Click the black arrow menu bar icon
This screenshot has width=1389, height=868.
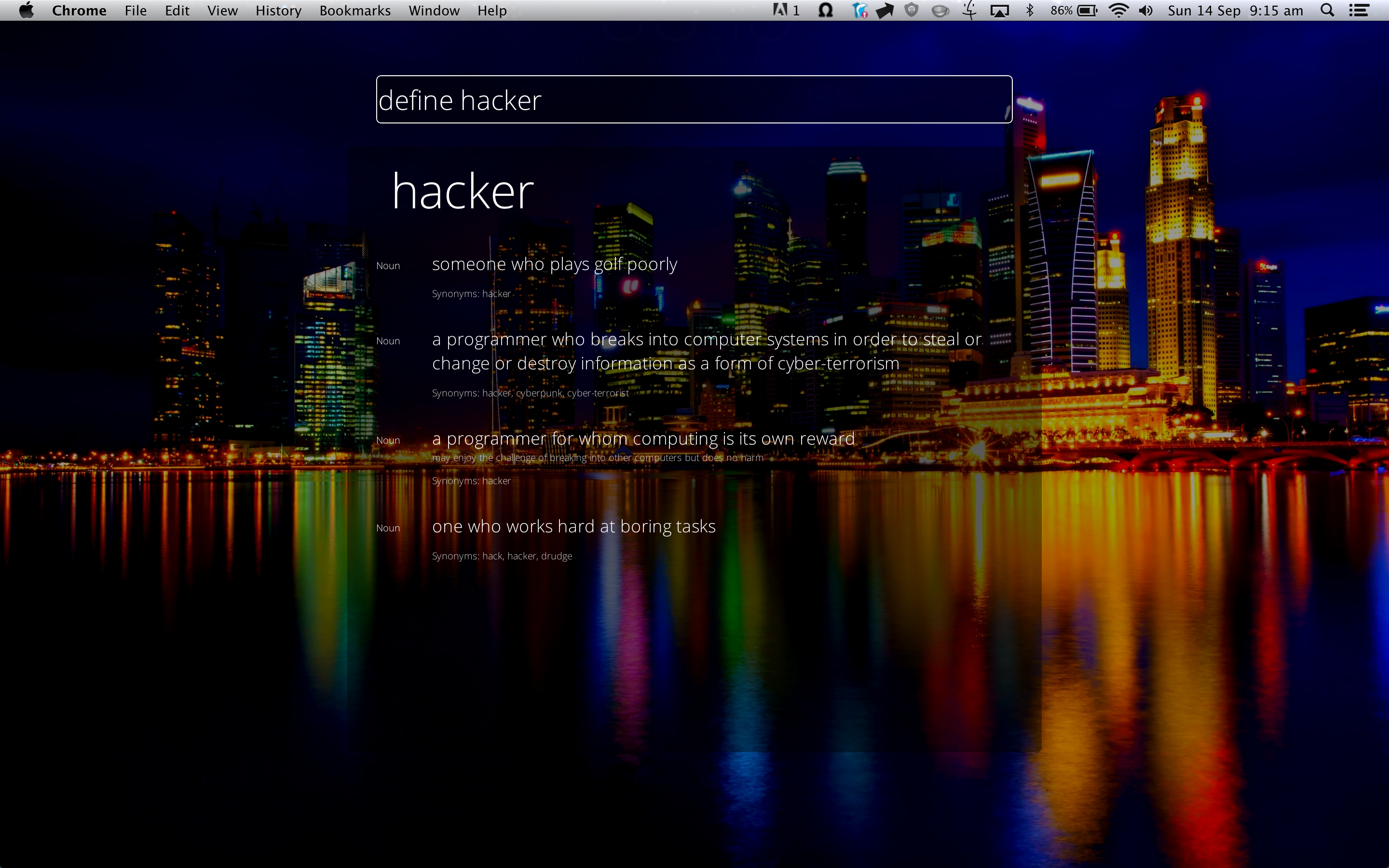[885, 10]
